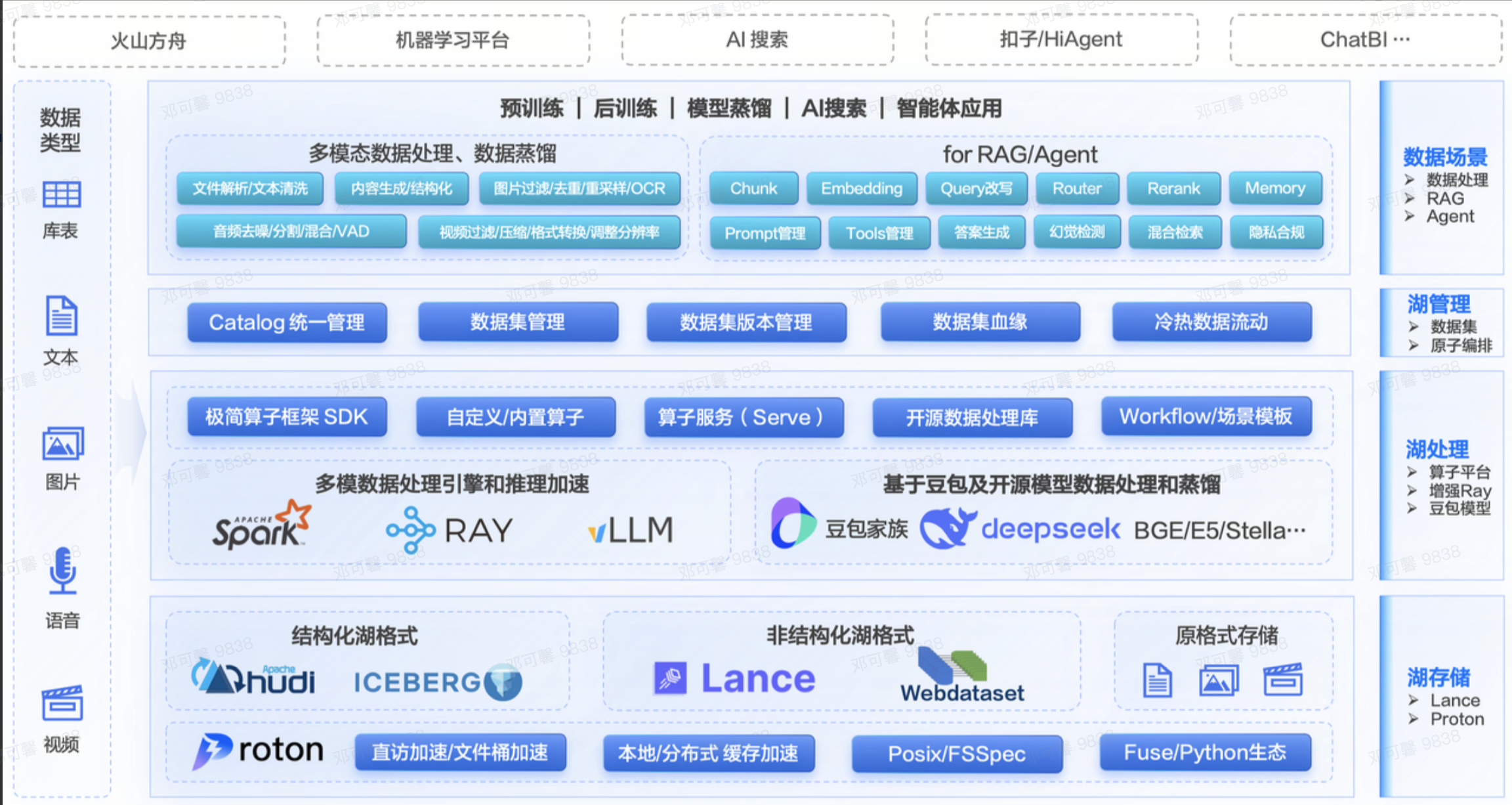The height and width of the screenshot is (805, 1512).
Task: Click the 图片 image icon in sidebar
Action: coord(62,444)
